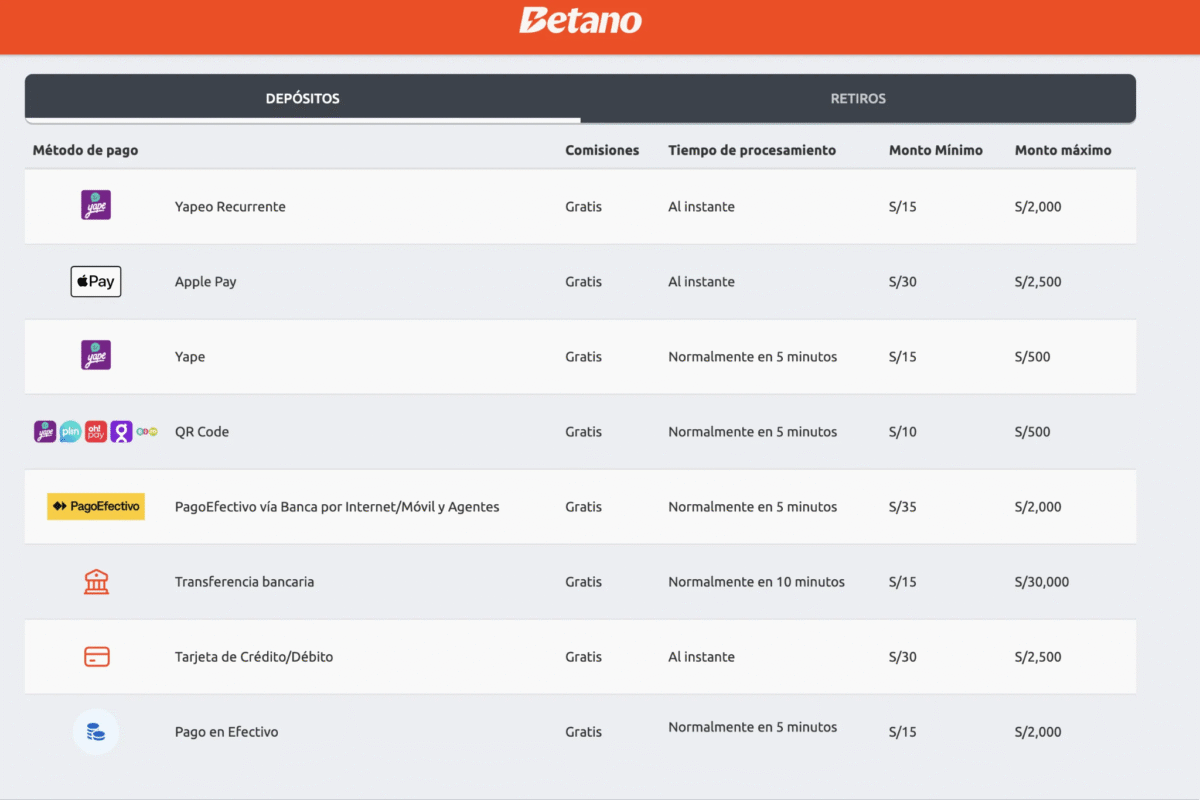Select PagoEfectivo vía Banca por Internet/Móvil y Agentes

pos(337,507)
